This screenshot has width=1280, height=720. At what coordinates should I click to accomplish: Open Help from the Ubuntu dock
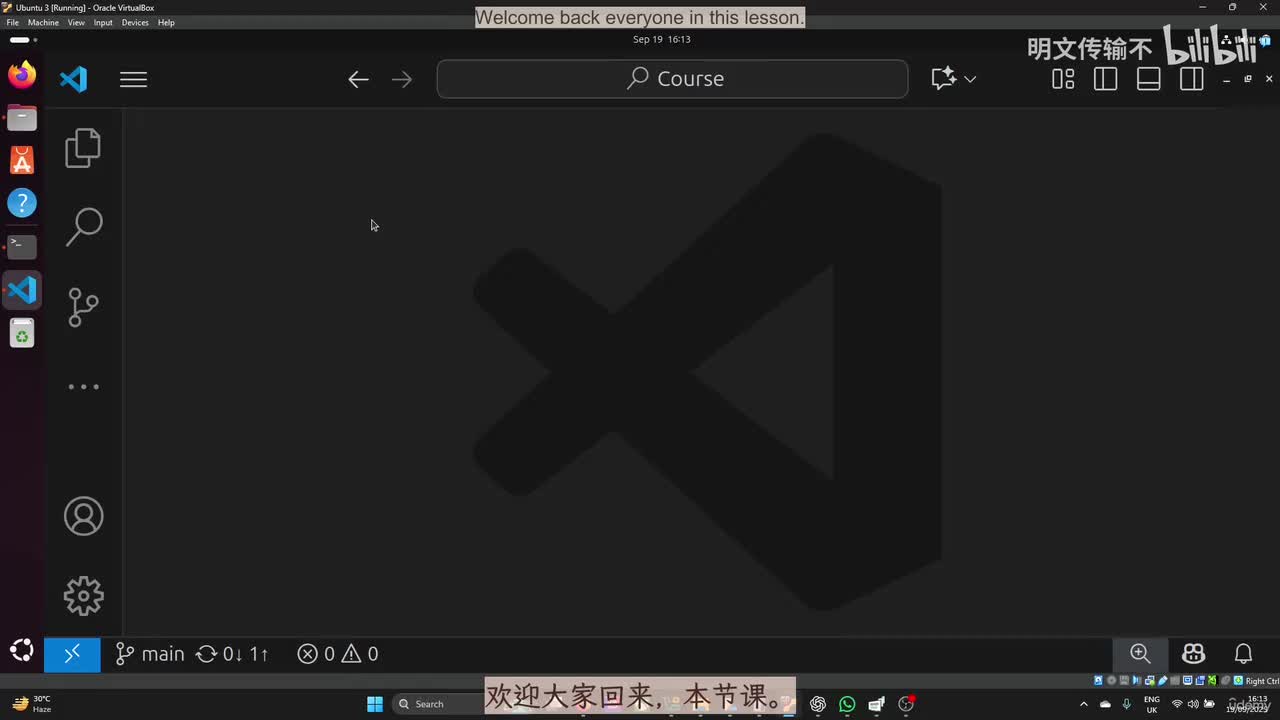22,203
